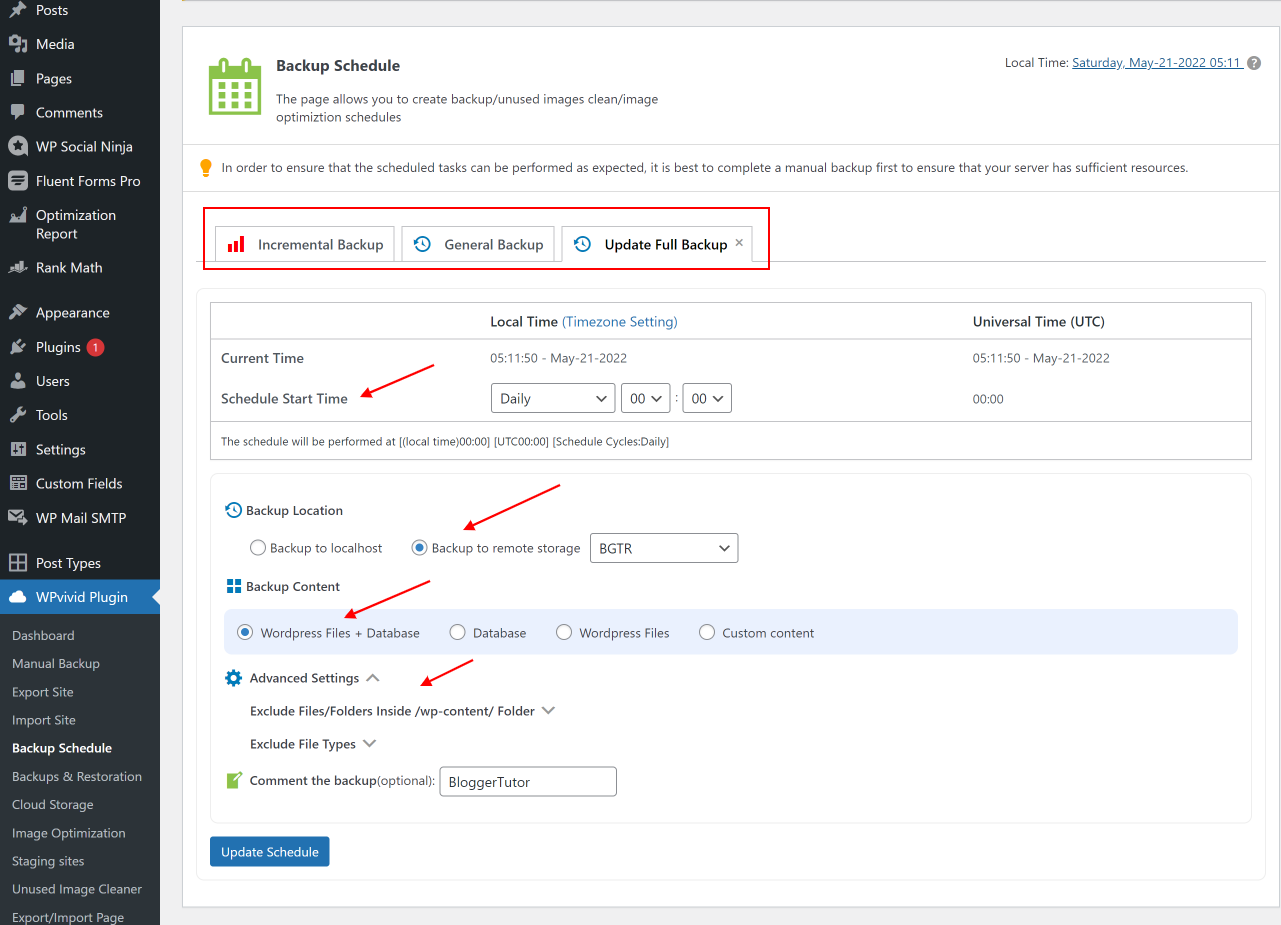Open the BGTR remote storage dropdown

(x=664, y=548)
